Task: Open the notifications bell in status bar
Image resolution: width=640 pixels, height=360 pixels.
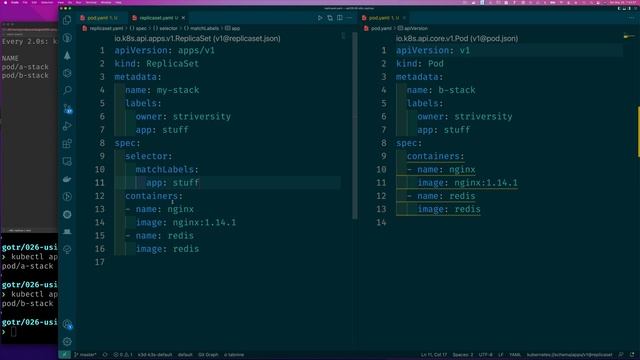Action: click(x=632, y=355)
